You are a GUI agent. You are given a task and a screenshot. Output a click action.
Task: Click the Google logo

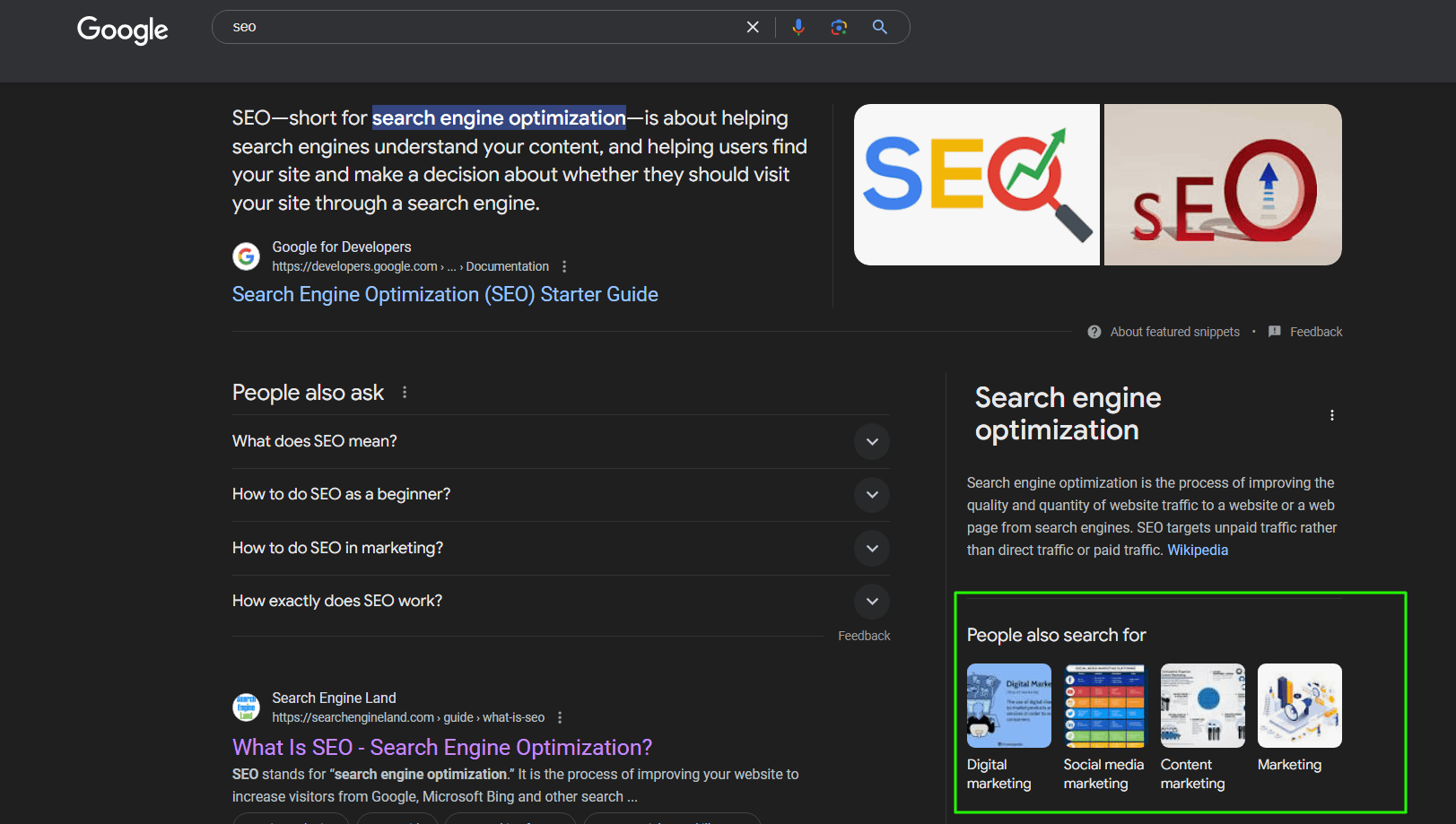(x=122, y=30)
